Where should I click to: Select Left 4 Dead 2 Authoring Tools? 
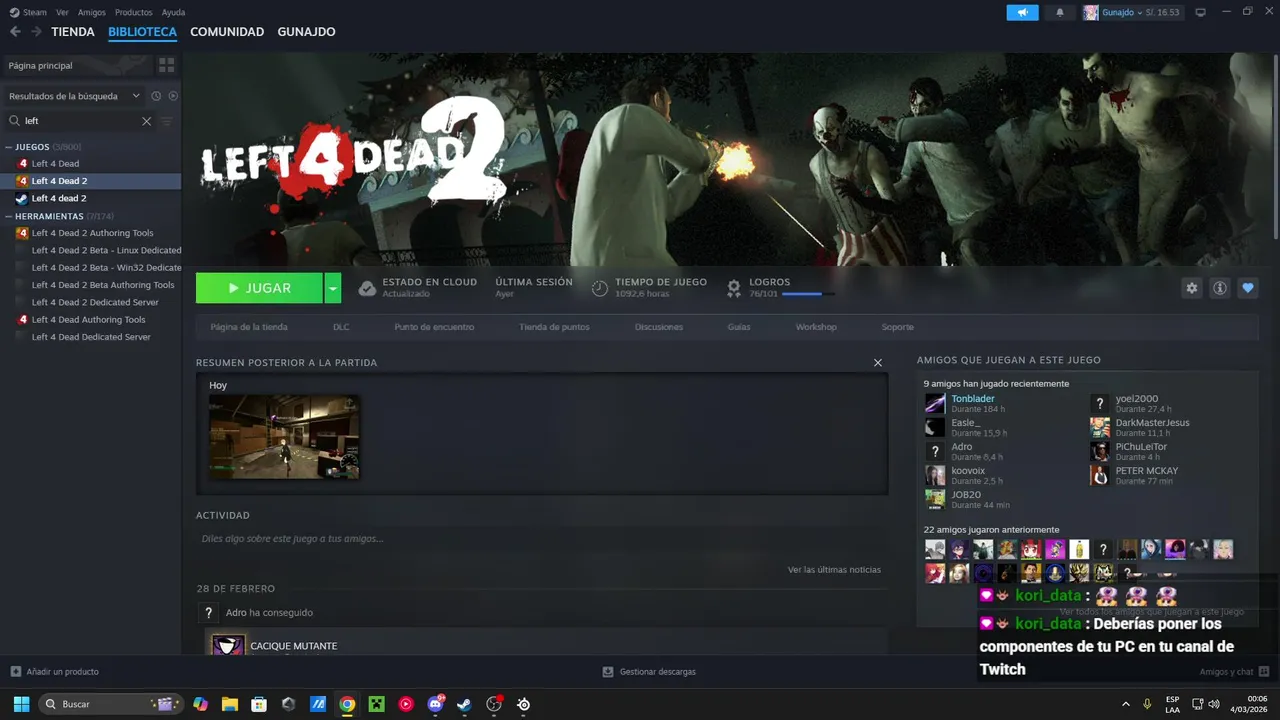click(x=91, y=233)
